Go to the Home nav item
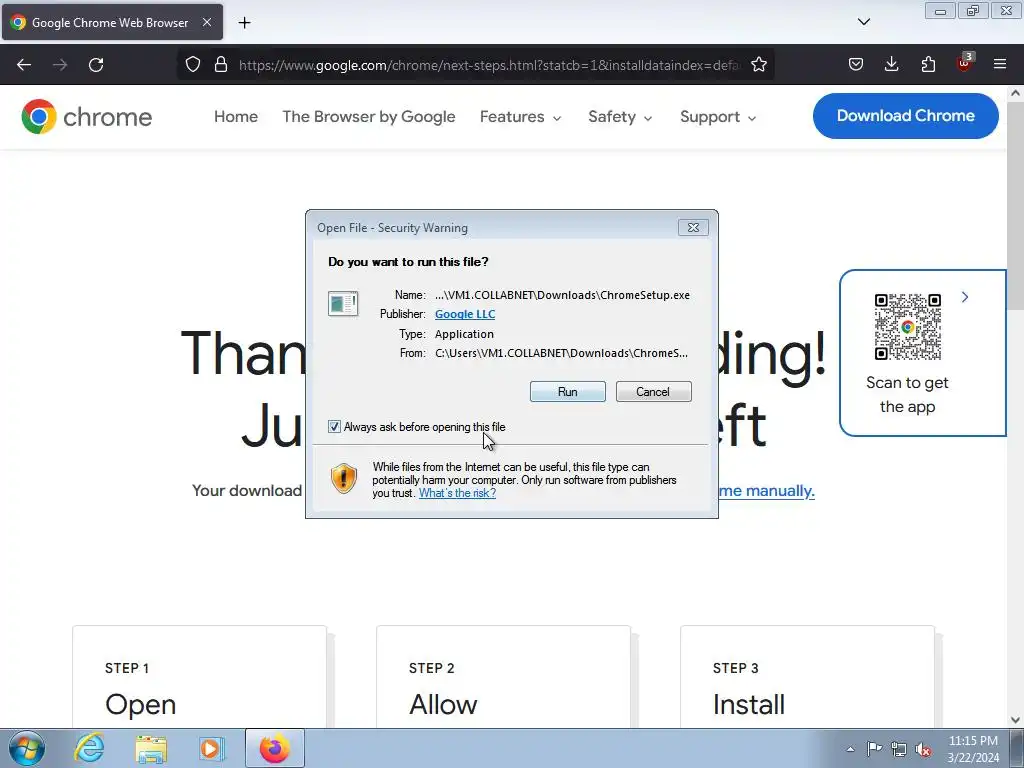The height and width of the screenshot is (768, 1024). [236, 117]
